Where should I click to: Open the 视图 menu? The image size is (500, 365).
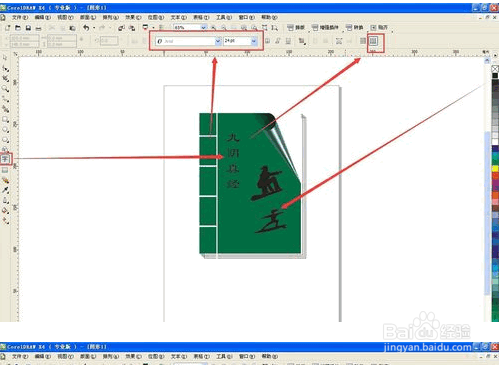point(65,17)
